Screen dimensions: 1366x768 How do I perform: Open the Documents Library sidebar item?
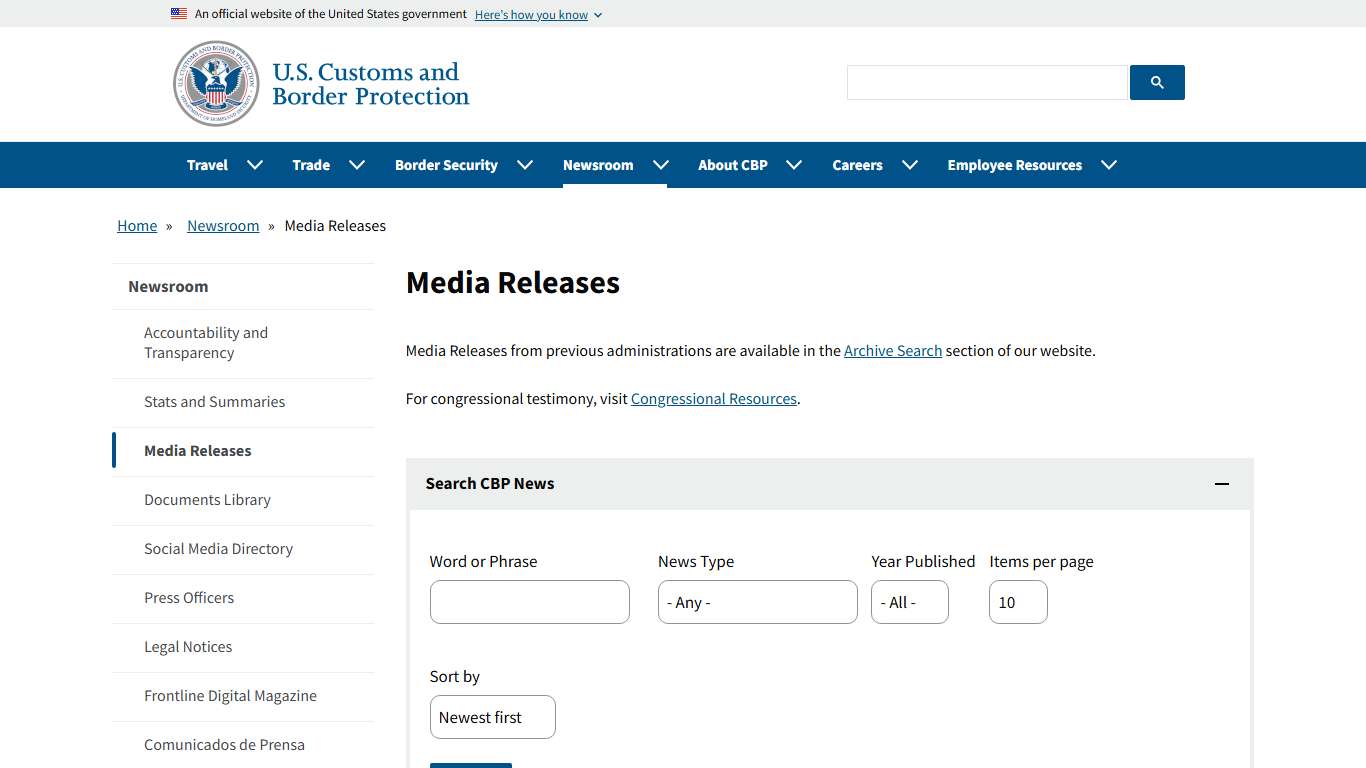(207, 500)
